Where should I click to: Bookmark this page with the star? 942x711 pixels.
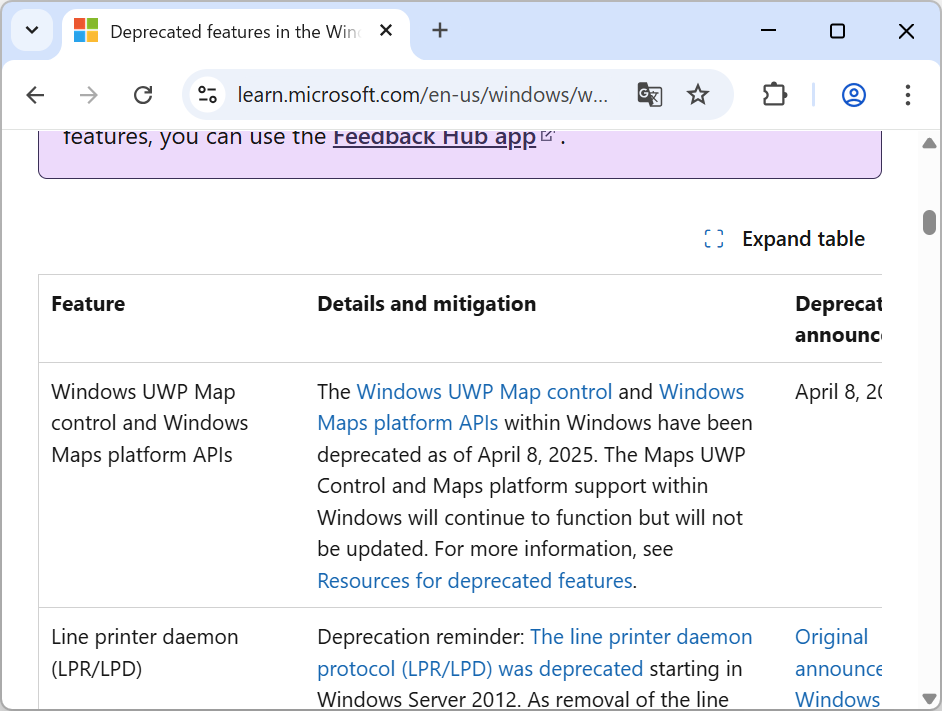(x=698, y=95)
